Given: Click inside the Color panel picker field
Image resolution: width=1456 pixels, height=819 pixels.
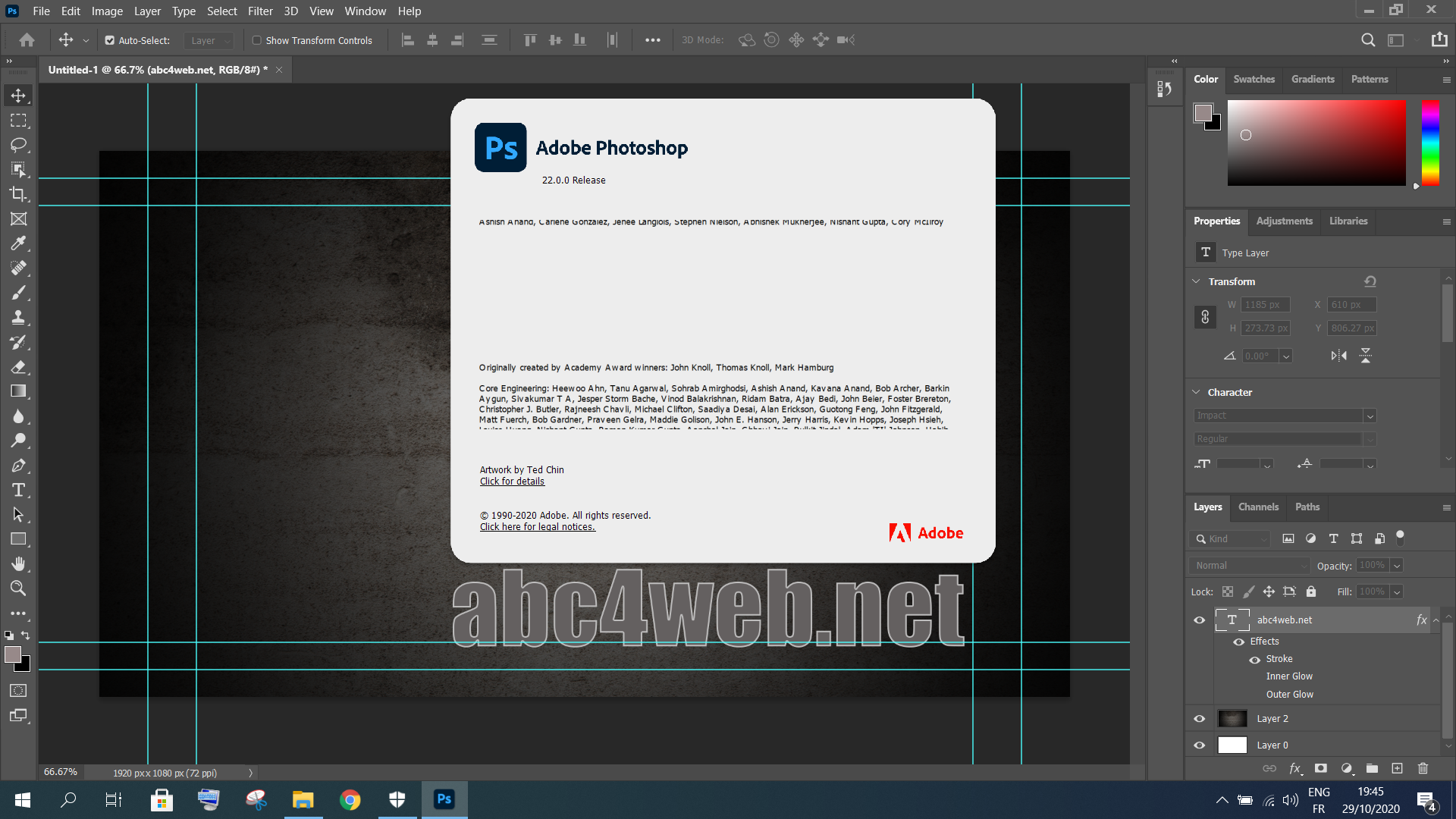Looking at the screenshot, I should tap(1316, 143).
